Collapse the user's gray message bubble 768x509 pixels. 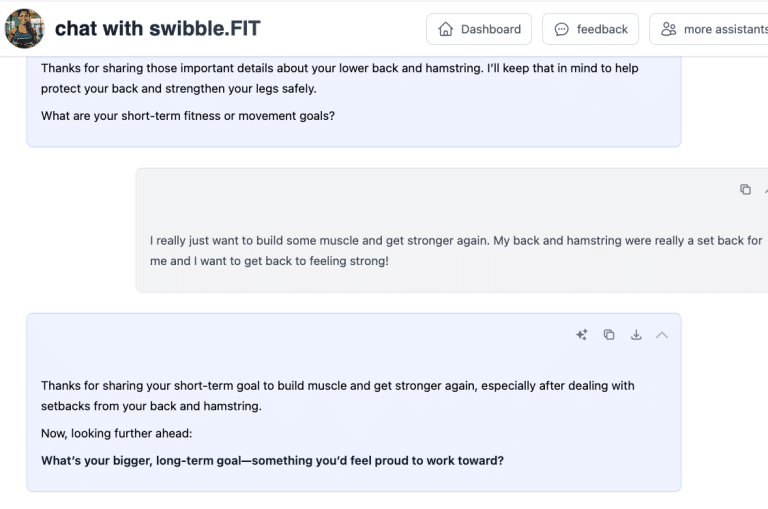pos(765,189)
